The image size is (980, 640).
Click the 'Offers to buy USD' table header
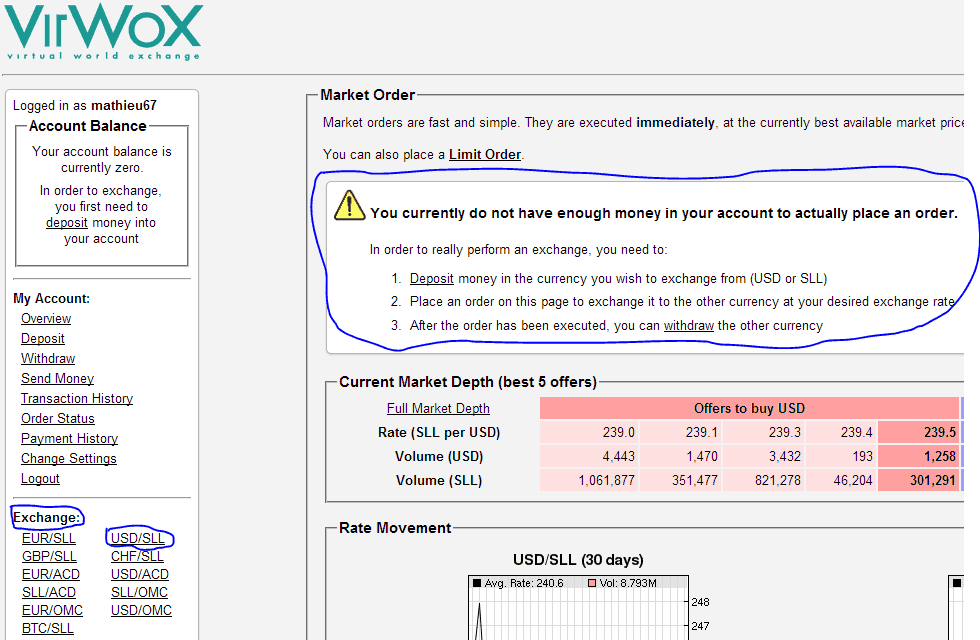749,408
